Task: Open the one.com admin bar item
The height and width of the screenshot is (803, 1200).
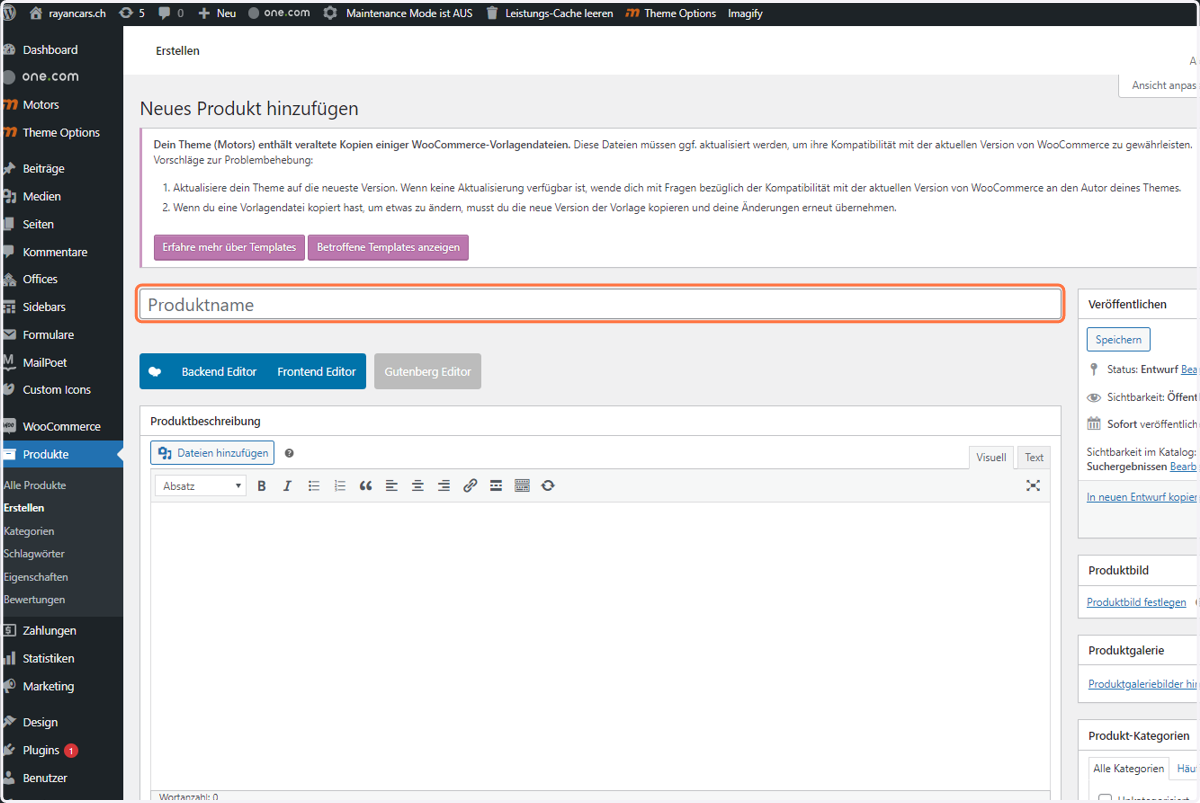Action: tap(280, 14)
